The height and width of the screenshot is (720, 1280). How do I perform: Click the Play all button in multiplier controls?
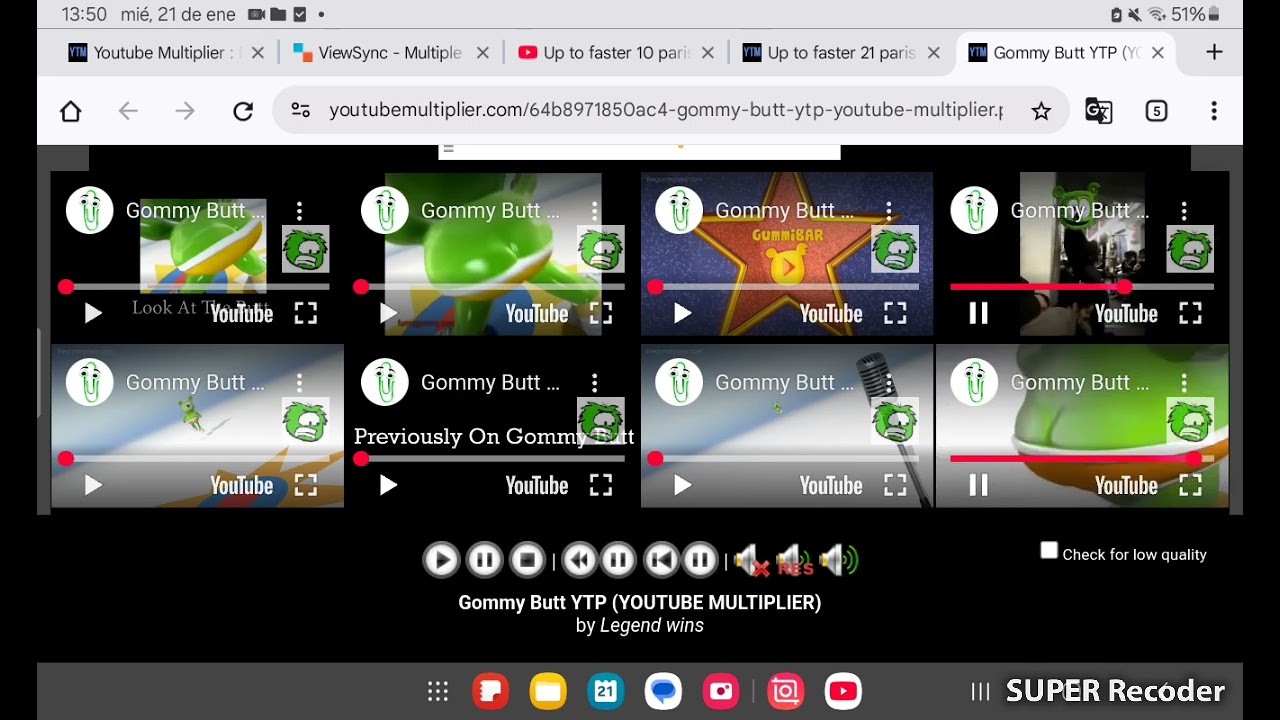(441, 560)
